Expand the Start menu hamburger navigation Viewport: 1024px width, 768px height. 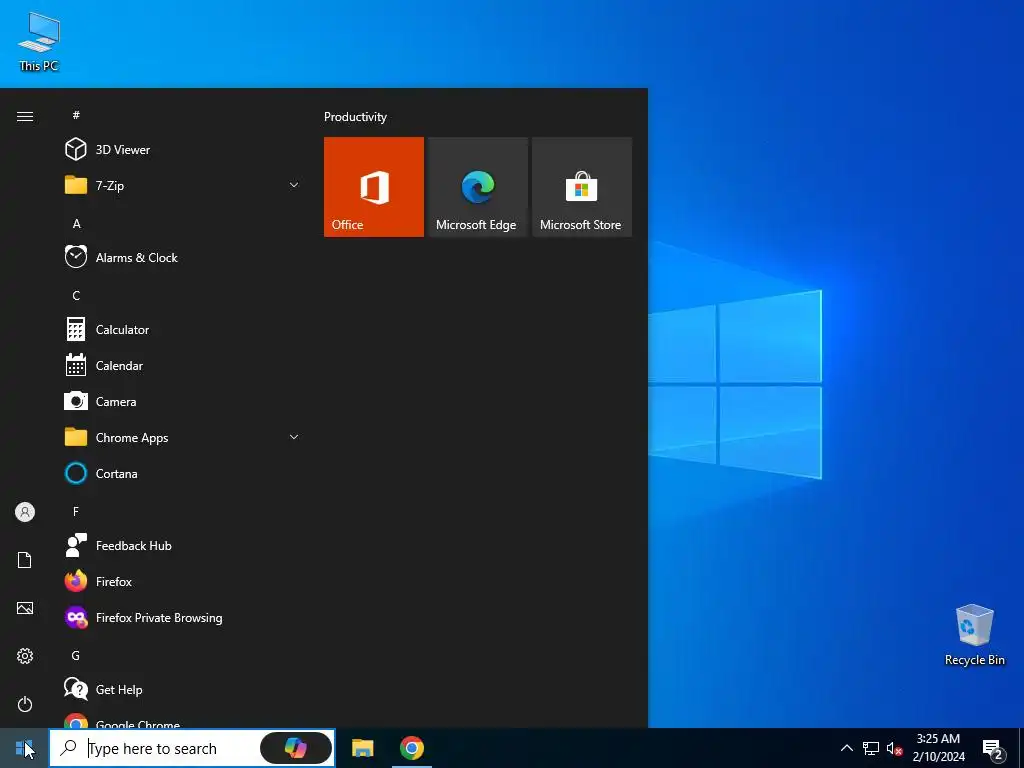25,116
